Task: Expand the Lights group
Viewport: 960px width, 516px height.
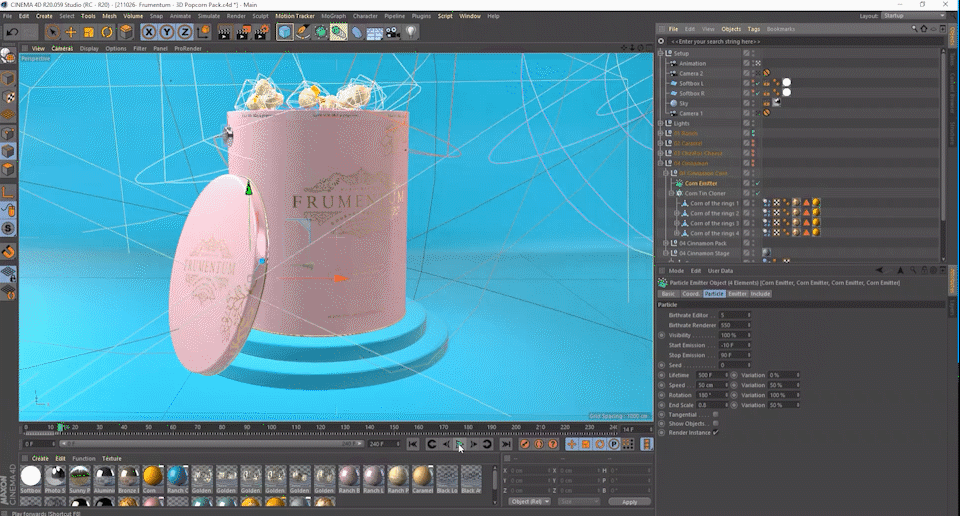Action: click(x=661, y=123)
